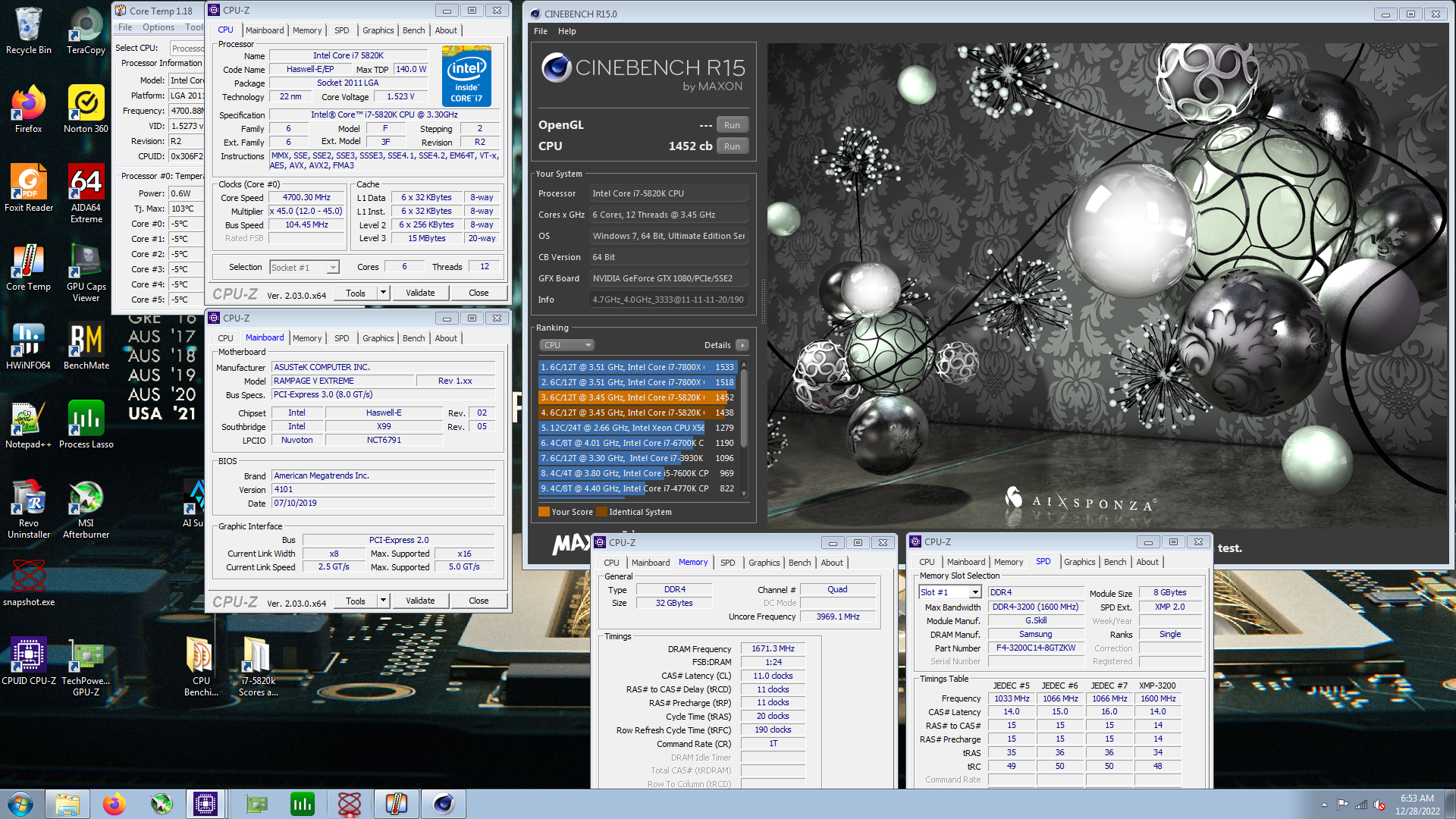Open the TeraCopy desktop icon
This screenshot has width=1456, height=819.
(86, 31)
